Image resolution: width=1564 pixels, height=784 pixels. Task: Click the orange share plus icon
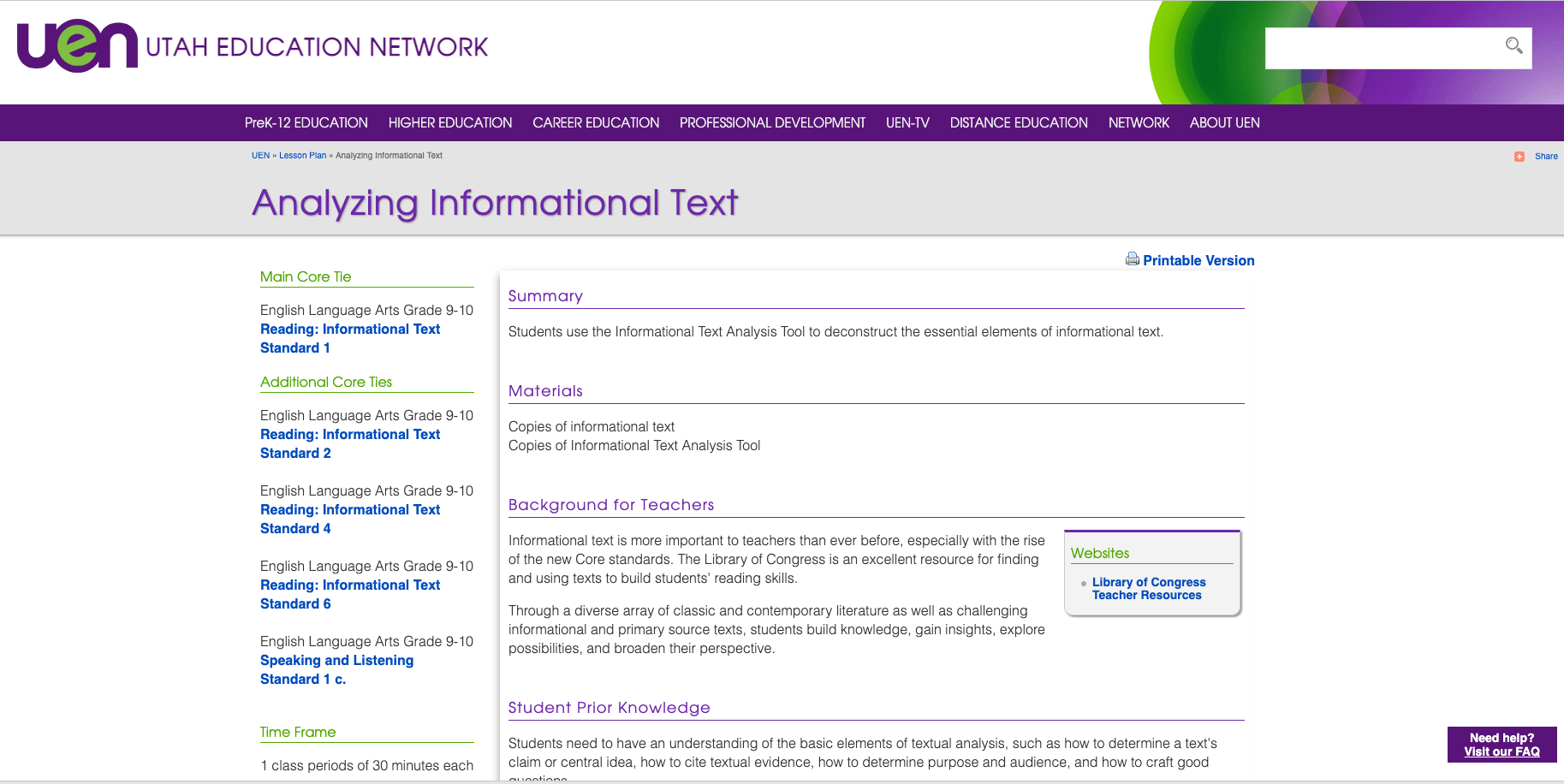[1519, 156]
